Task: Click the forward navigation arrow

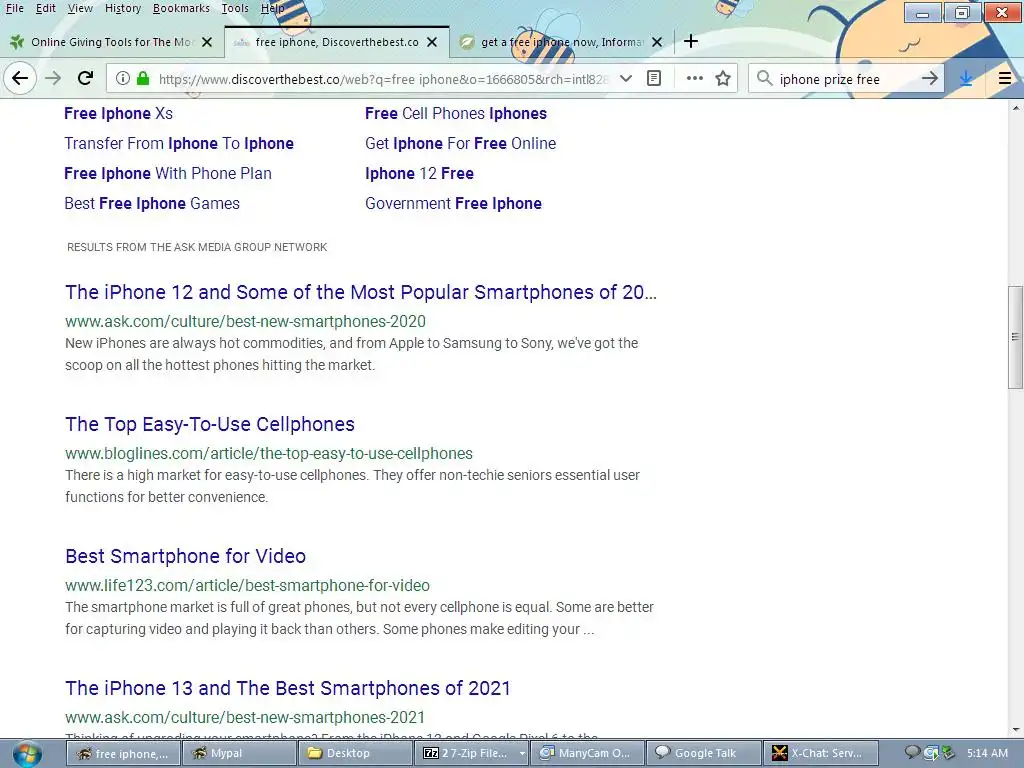Action: coord(53,79)
